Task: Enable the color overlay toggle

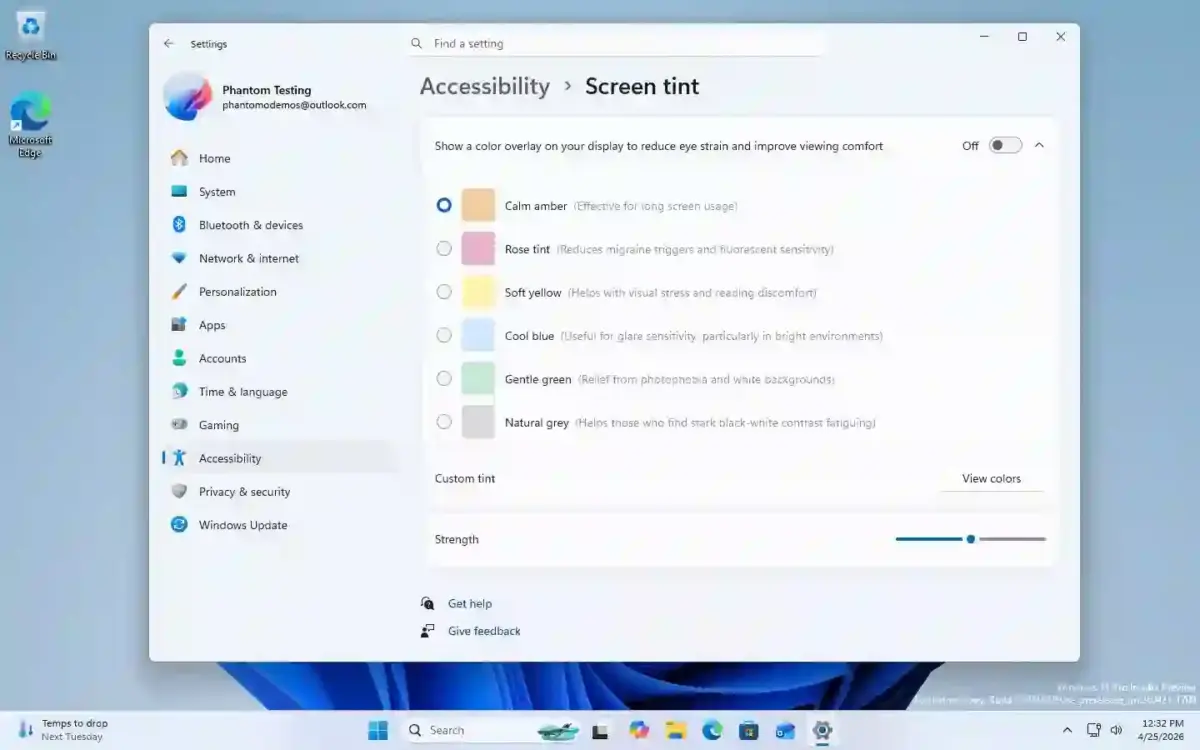Action: [1005, 145]
